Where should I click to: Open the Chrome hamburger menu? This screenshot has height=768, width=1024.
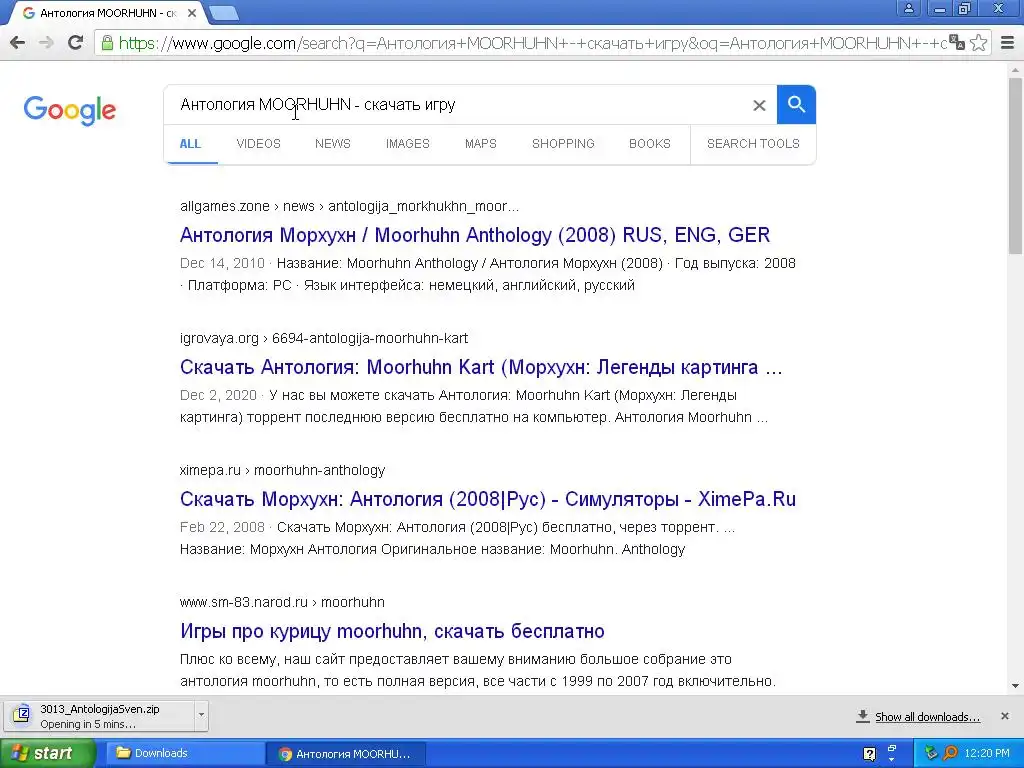point(1008,43)
